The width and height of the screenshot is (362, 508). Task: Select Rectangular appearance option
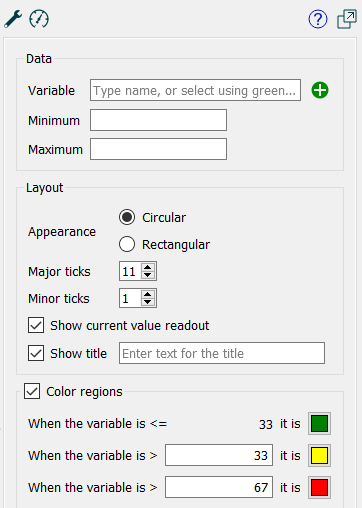click(127, 244)
